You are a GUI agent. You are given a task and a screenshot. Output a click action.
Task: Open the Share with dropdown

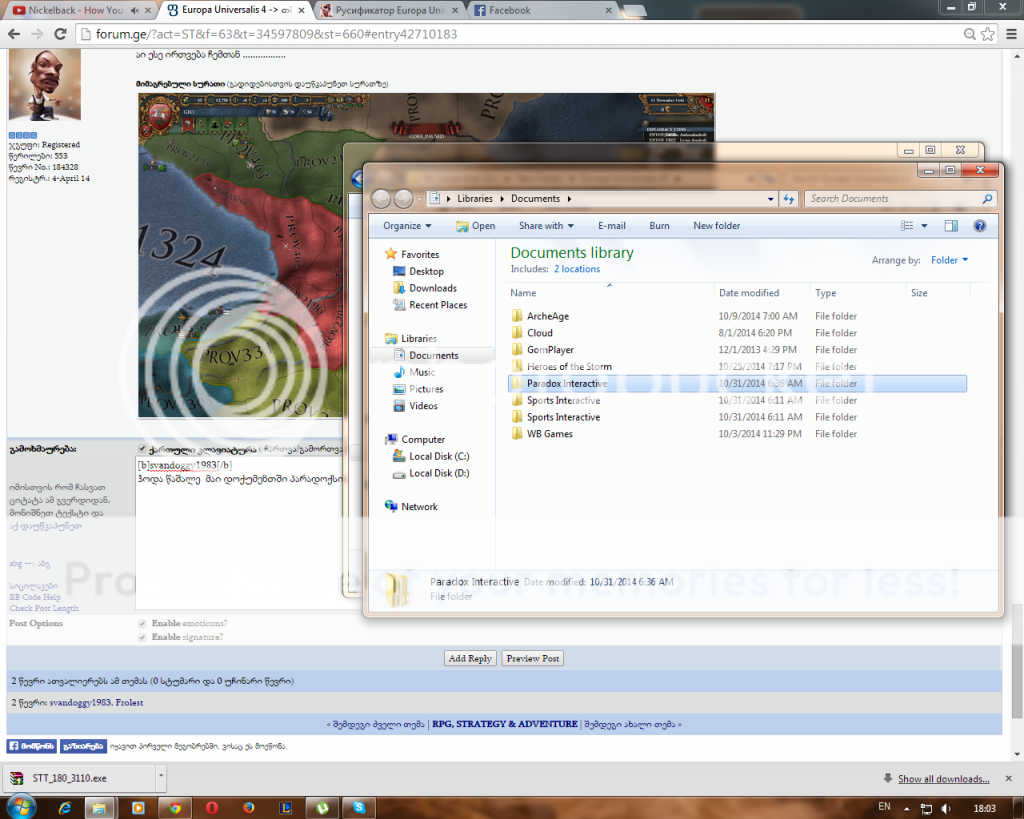(x=546, y=226)
